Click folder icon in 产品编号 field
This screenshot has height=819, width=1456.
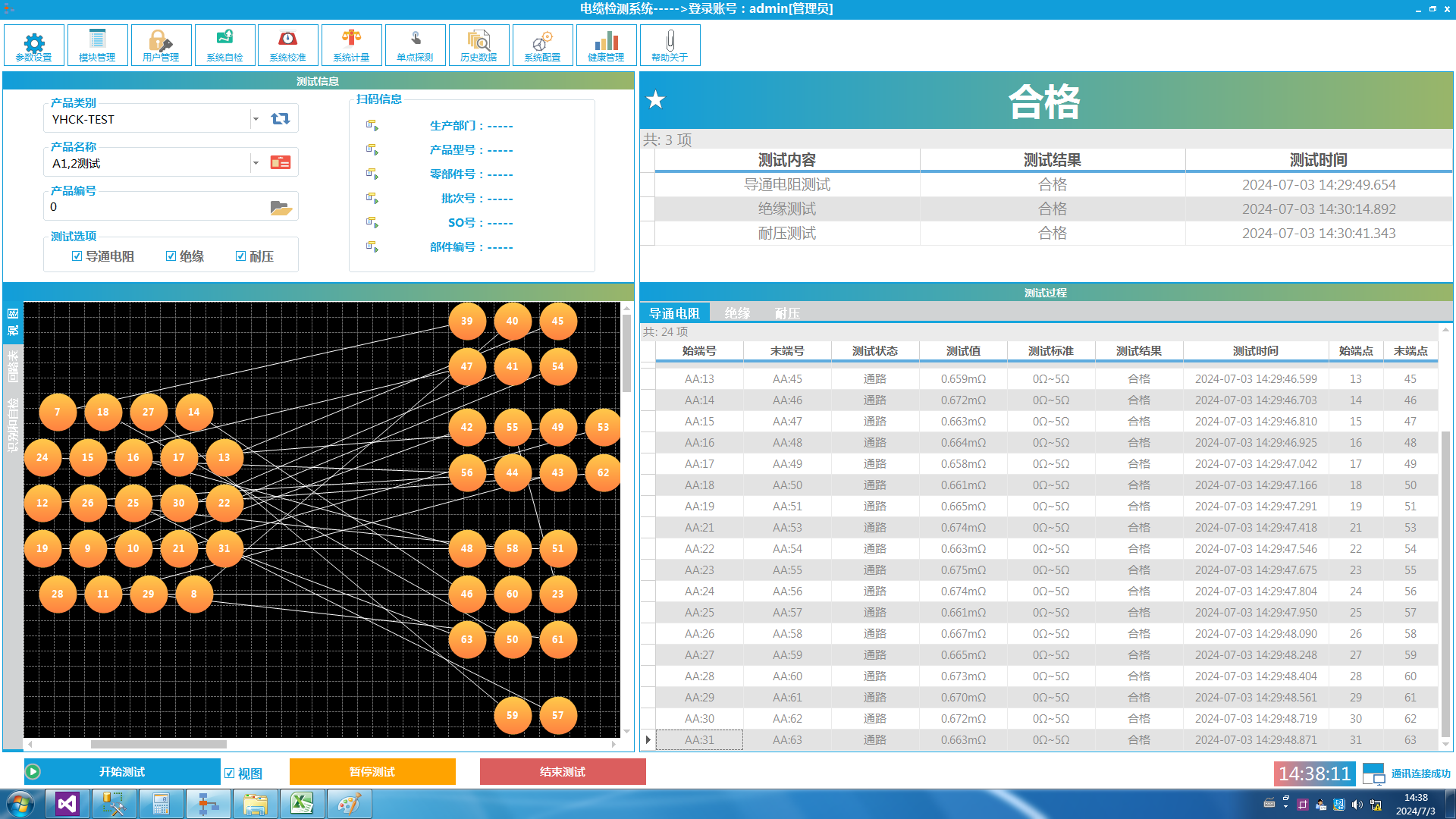click(x=281, y=208)
